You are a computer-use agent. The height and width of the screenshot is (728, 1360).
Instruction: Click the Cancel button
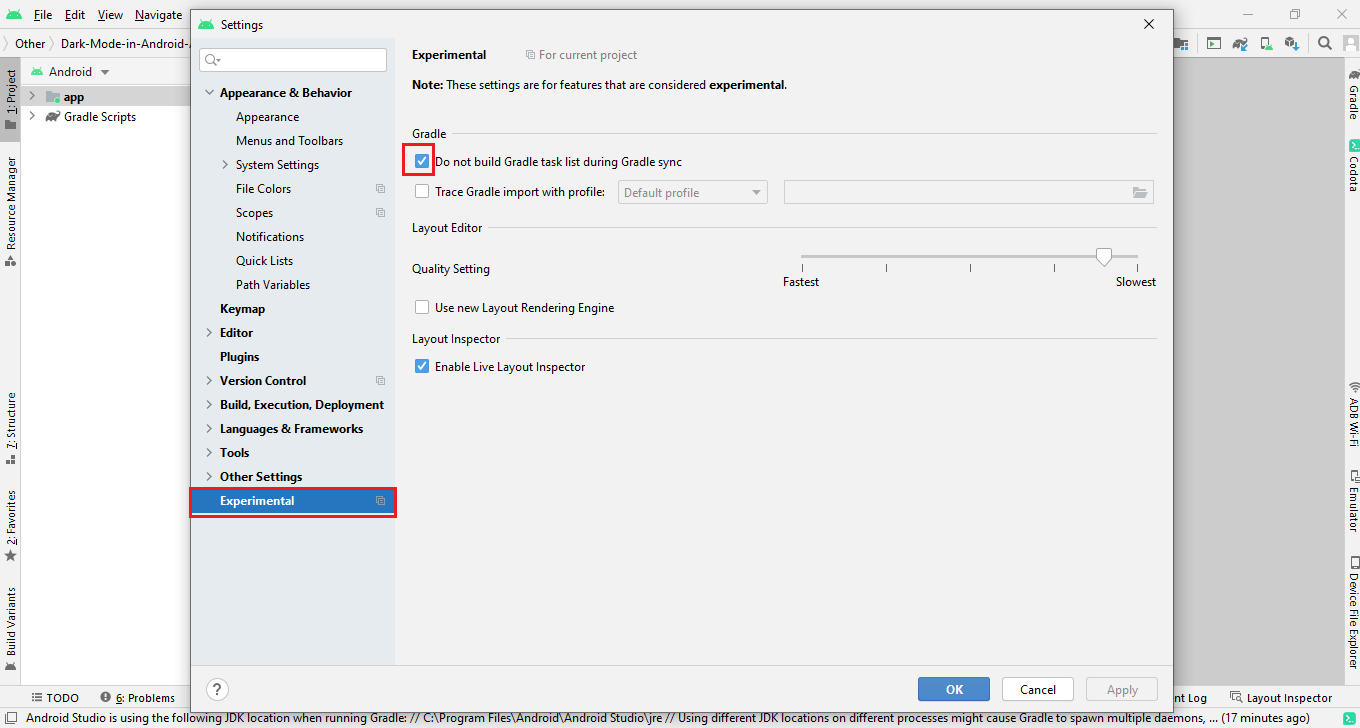click(1037, 689)
